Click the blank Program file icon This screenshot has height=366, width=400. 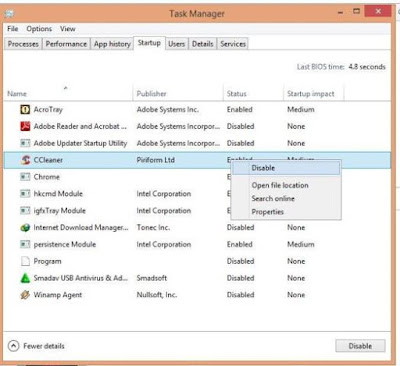[25, 261]
